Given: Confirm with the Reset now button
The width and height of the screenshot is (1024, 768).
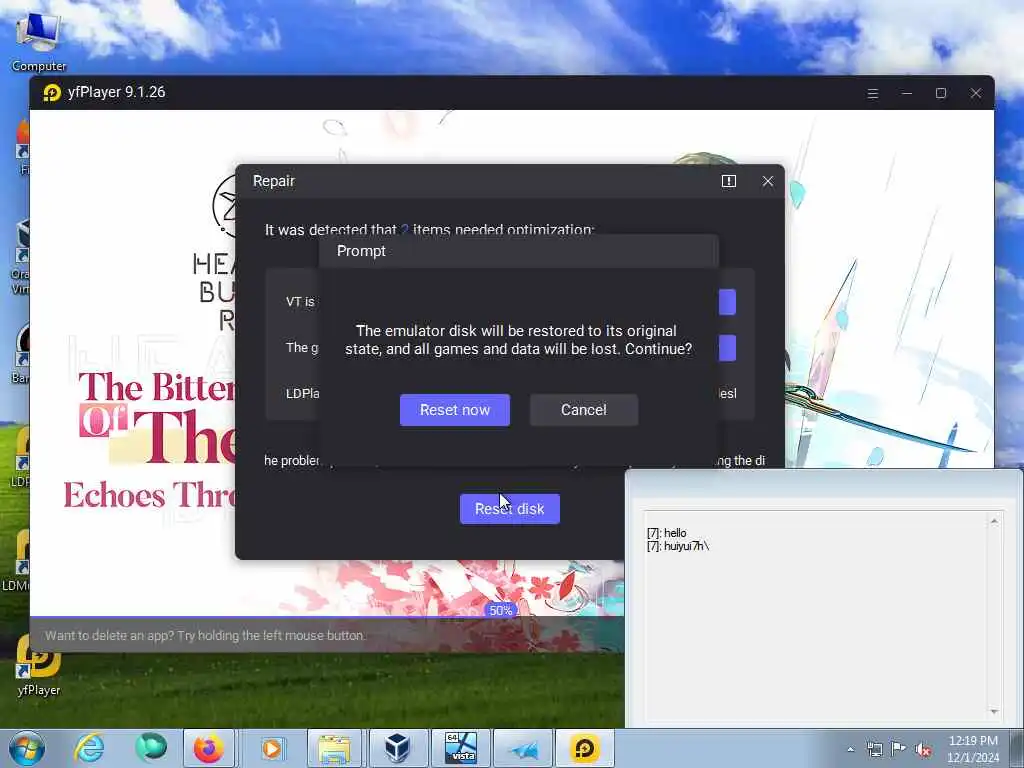Looking at the screenshot, I should click(x=455, y=410).
